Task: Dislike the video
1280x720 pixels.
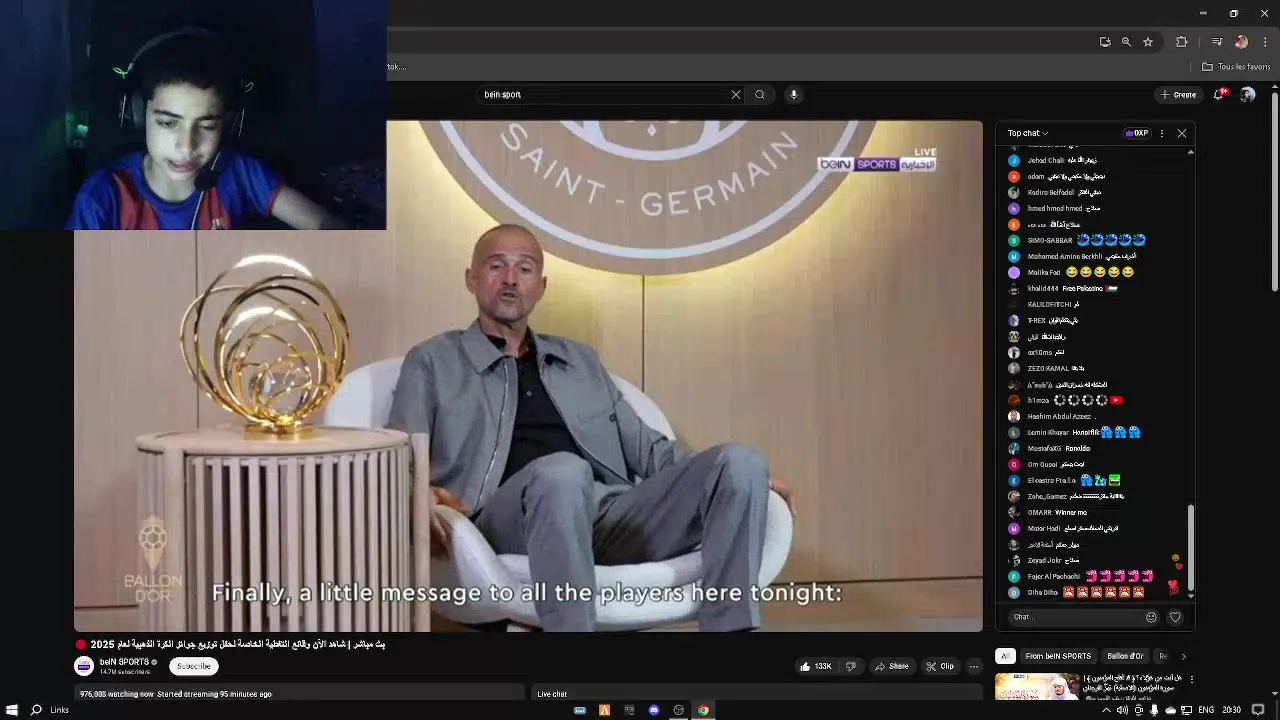Action: coord(851,666)
